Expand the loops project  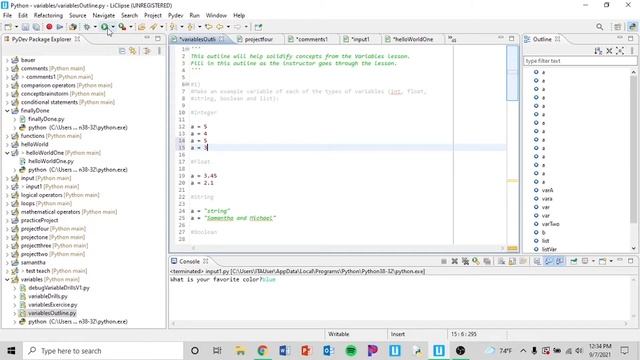tap(7, 203)
